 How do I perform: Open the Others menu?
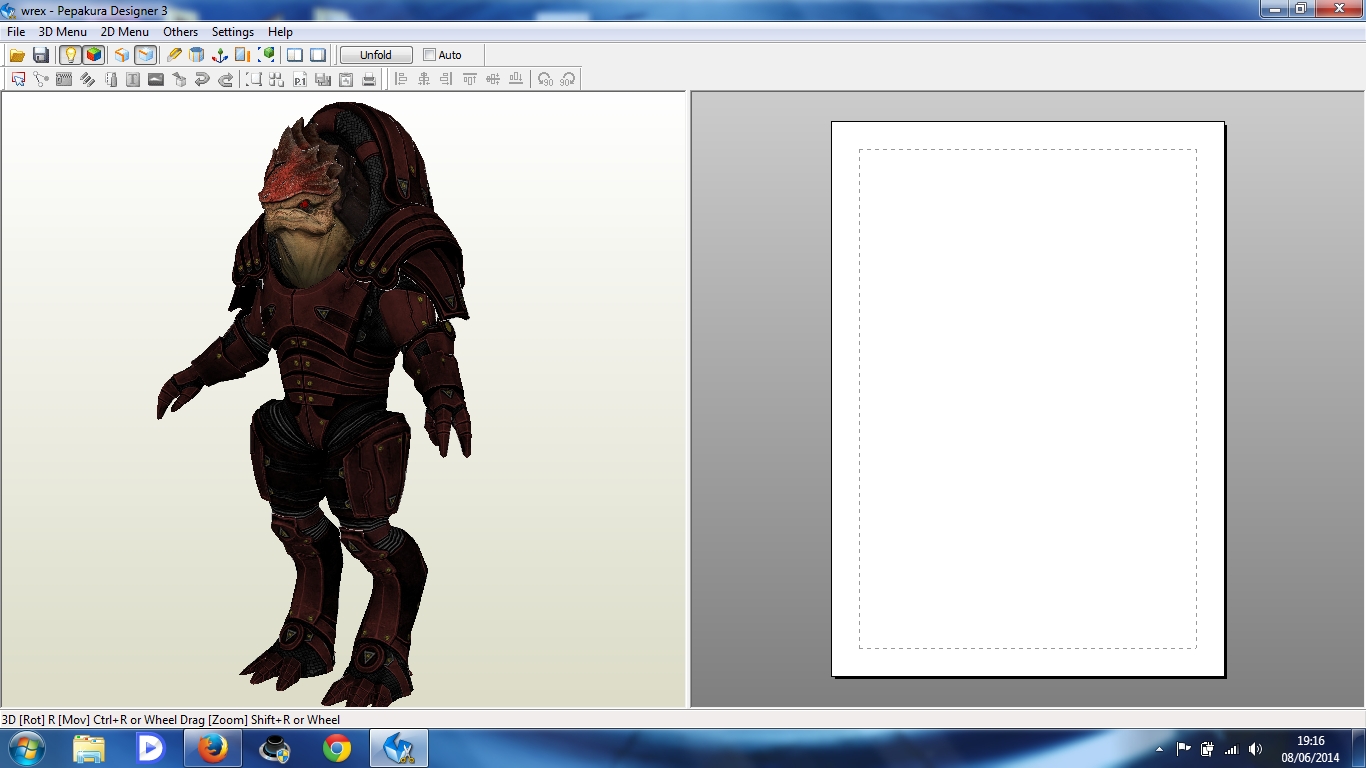pos(181,32)
